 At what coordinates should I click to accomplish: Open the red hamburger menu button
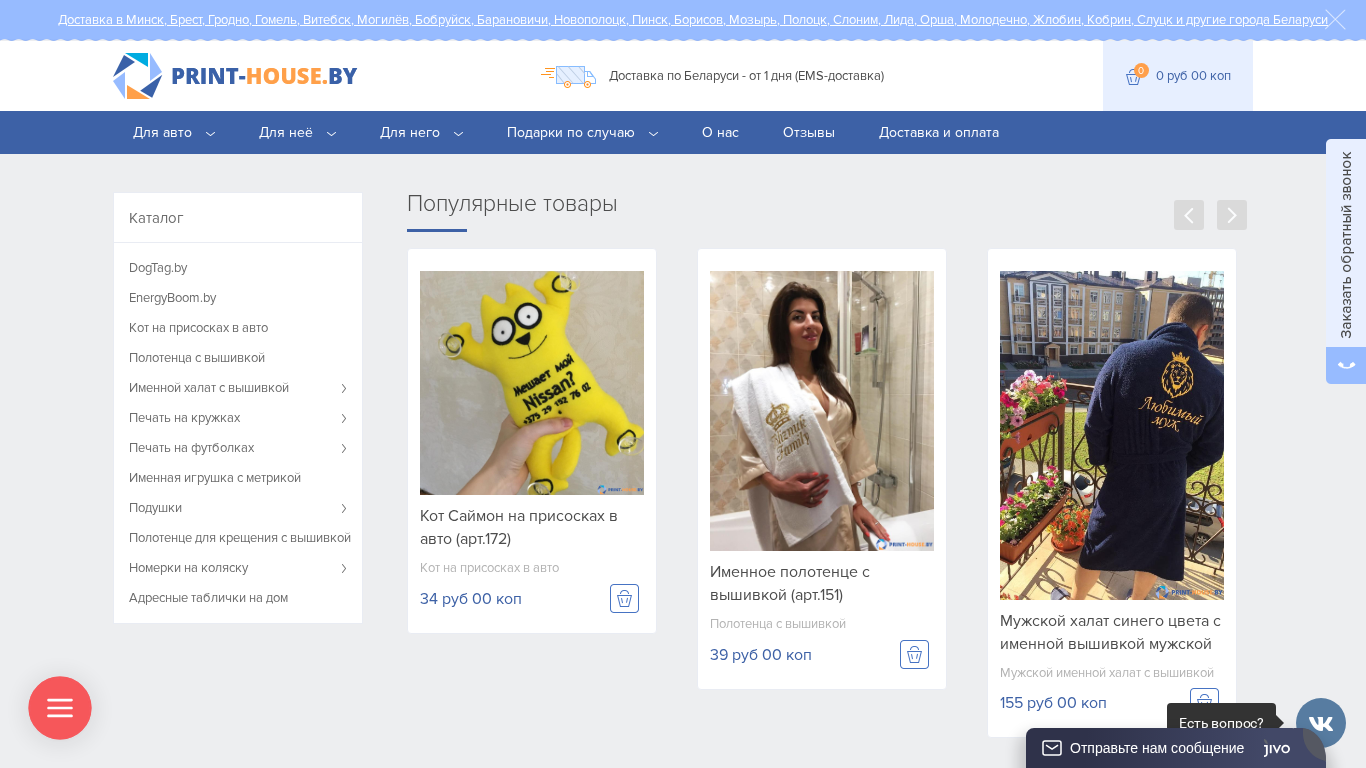pyautogui.click(x=60, y=708)
